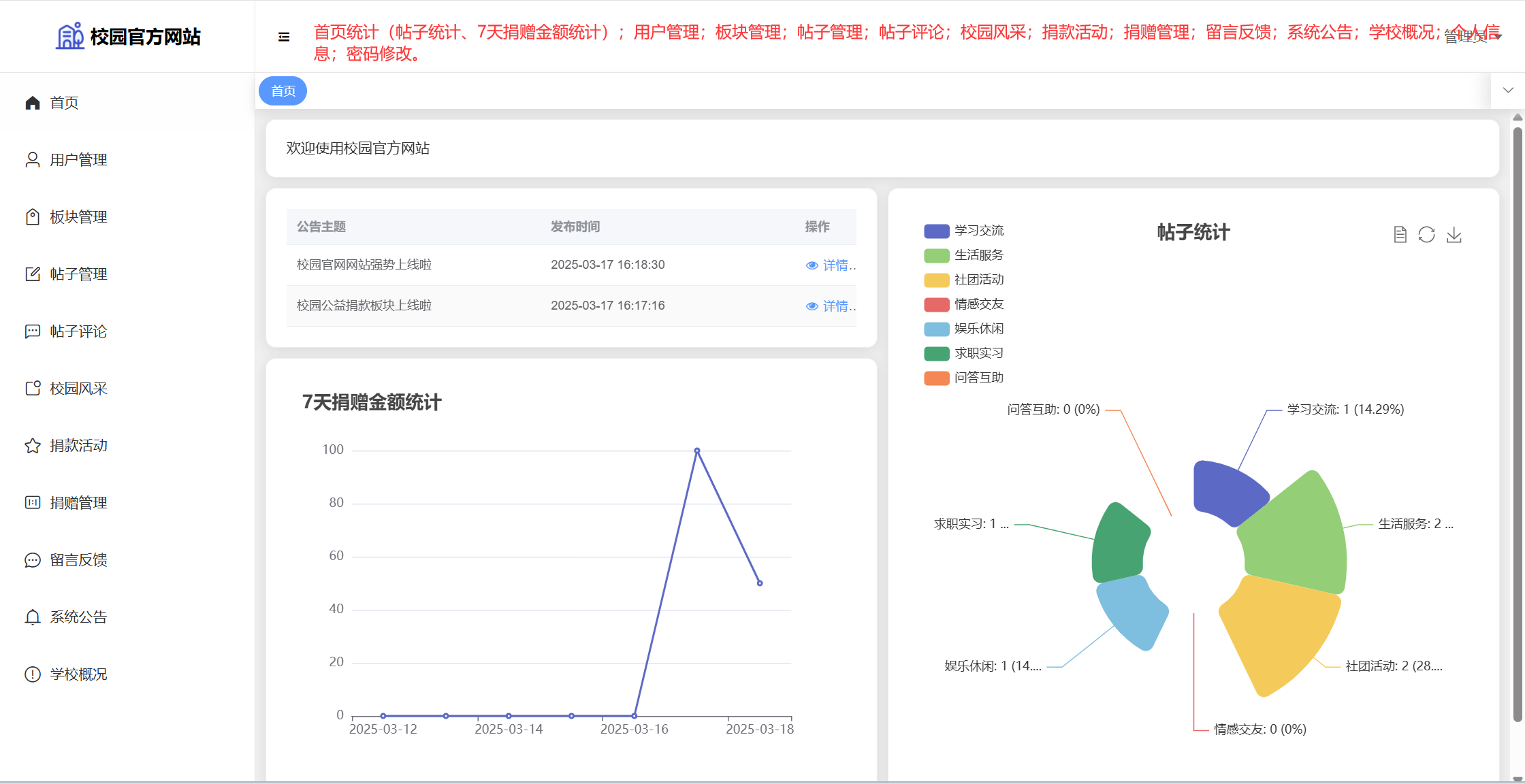This screenshot has width=1525, height=784.
Task: Click the hamburger menu collapse icon
Action: point(284,37)
